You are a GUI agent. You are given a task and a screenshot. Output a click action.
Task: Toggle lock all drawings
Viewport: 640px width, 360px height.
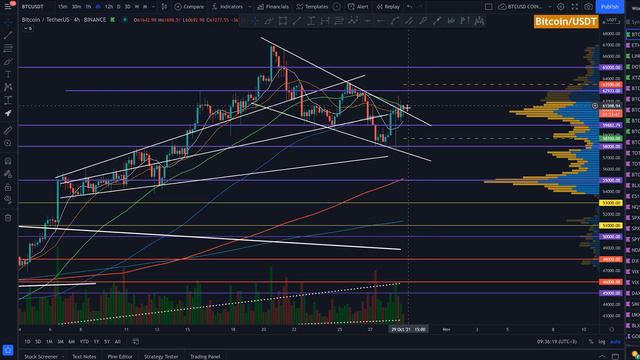(8, 187)
